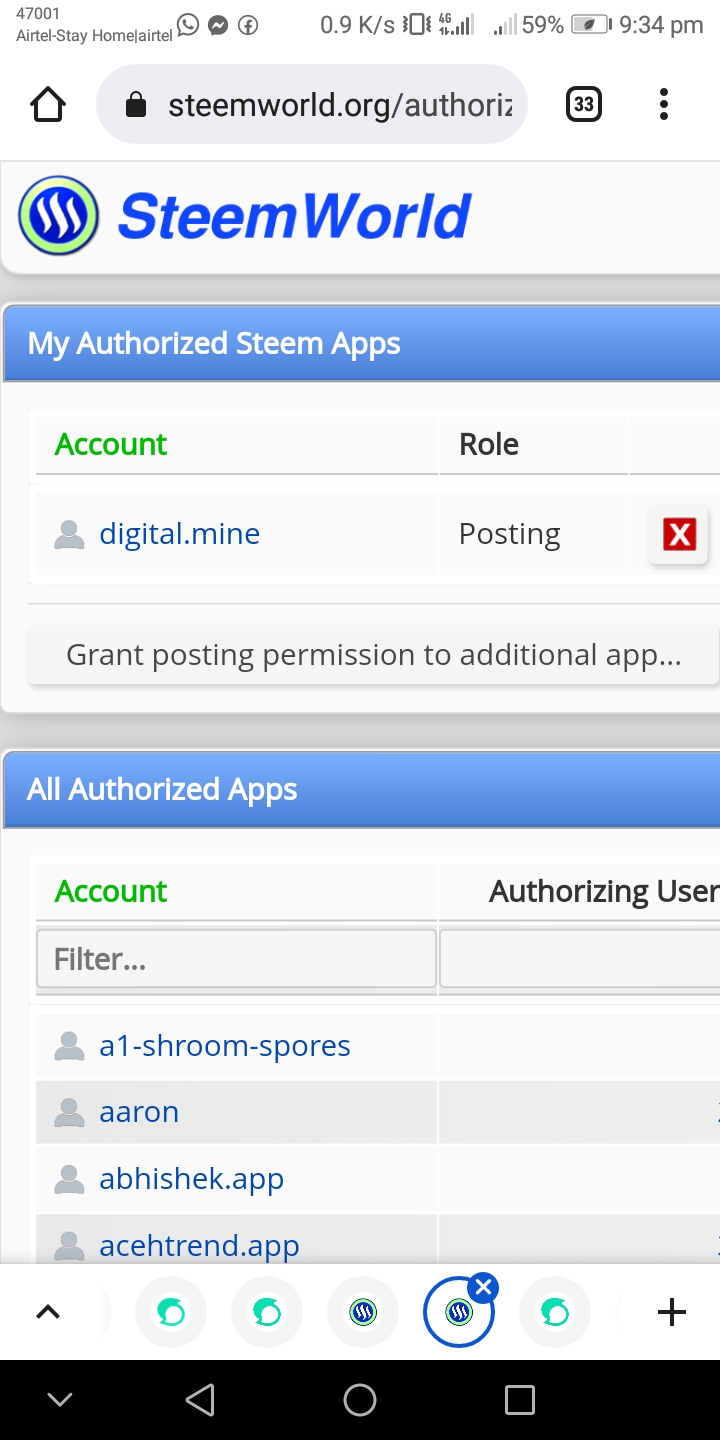Collapse keyboard with the navigation down chevron
This screenshot has height=1440, width=720.
60,1400
